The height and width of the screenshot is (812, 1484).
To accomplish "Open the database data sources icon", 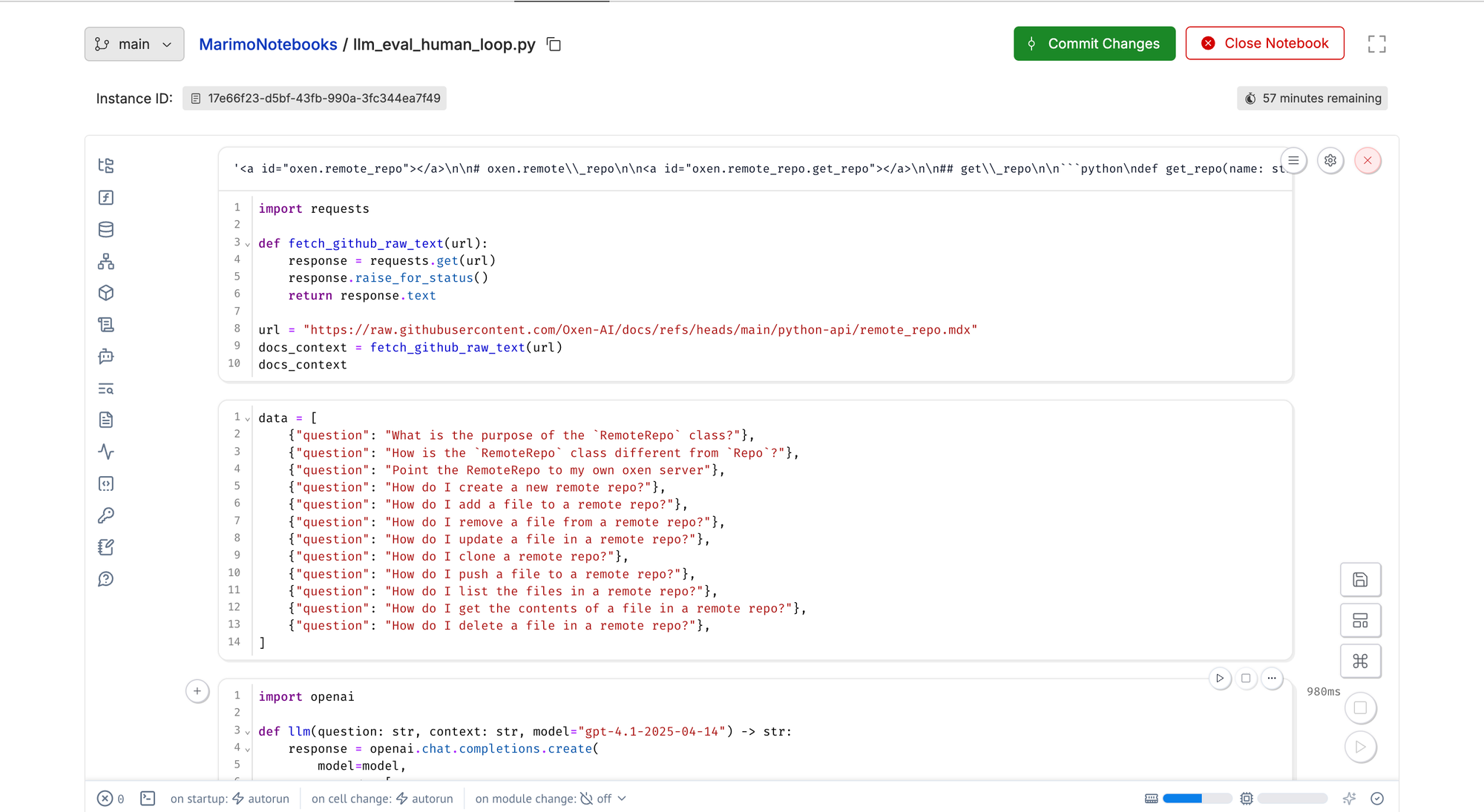I will 106,229.
